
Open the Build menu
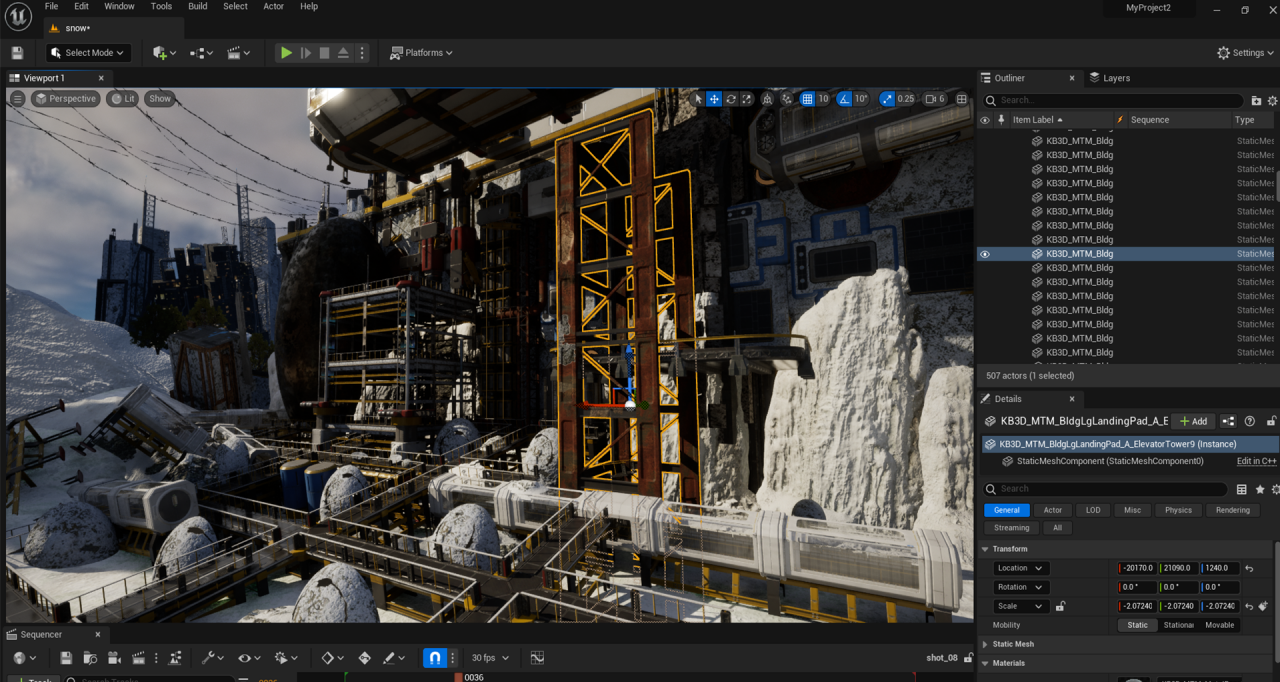[198, 6]
